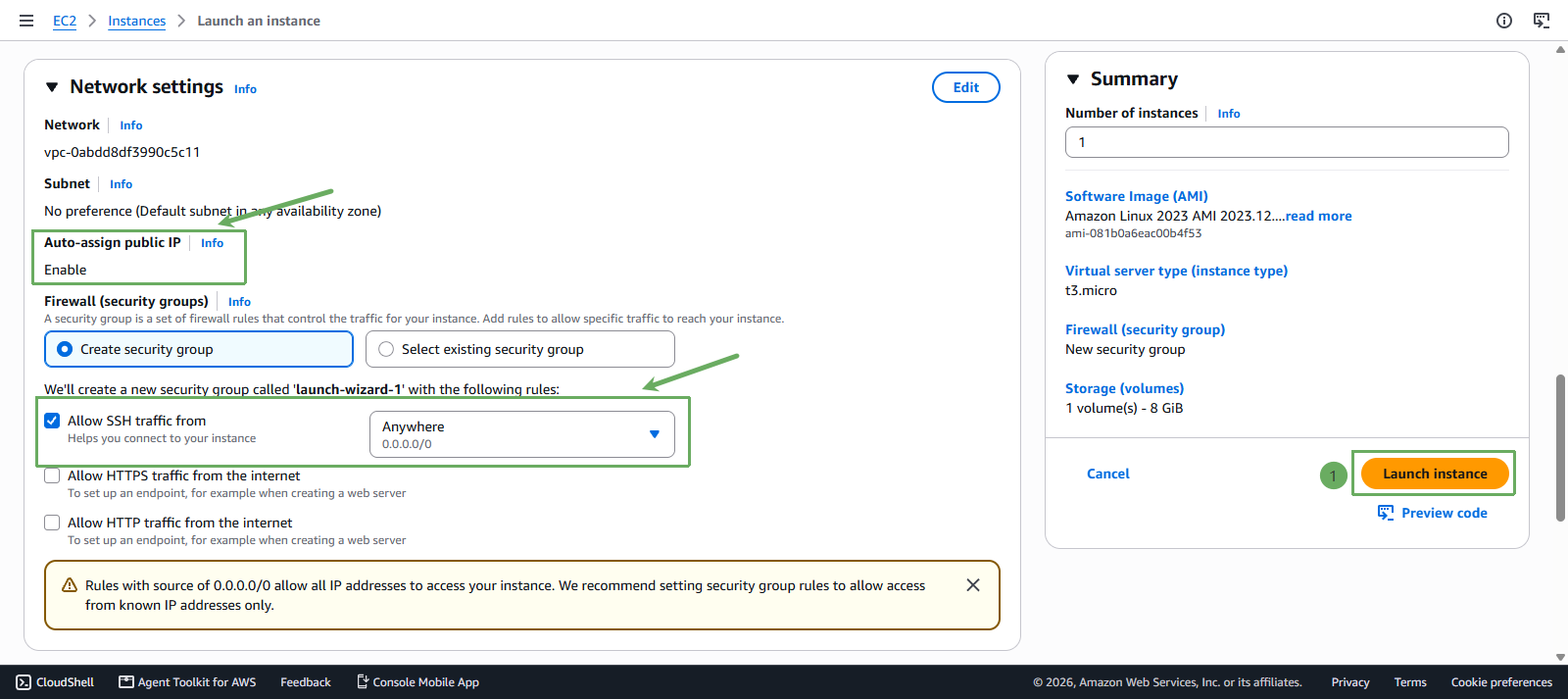This screenshot has height=699, width=1568.
Task: Uncheck Allow SSH traffic from
Action: coord(52,421)
